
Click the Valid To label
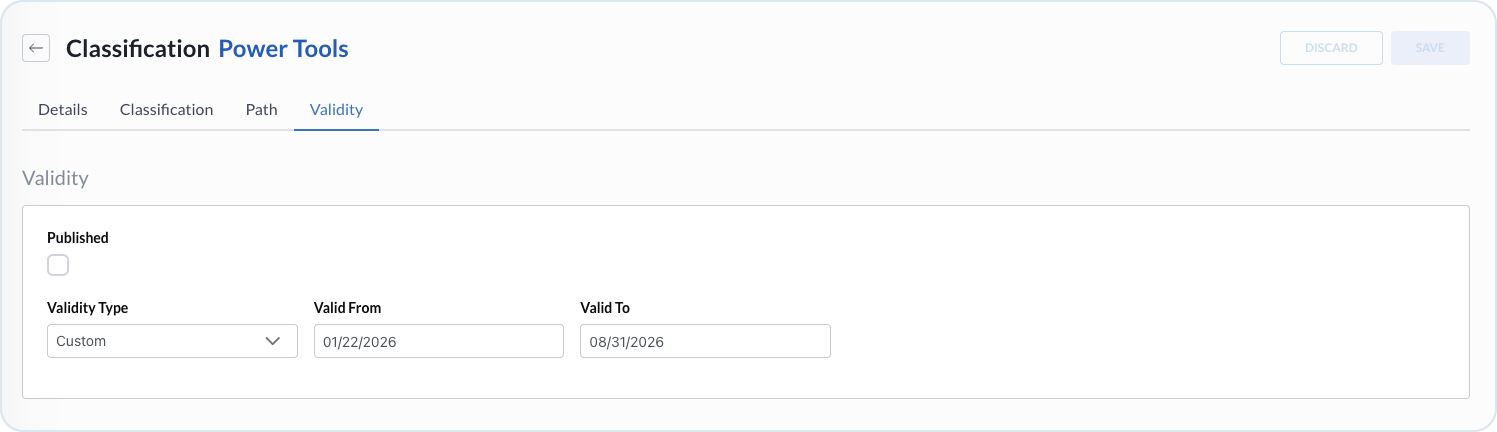click(x=605, y=308)
